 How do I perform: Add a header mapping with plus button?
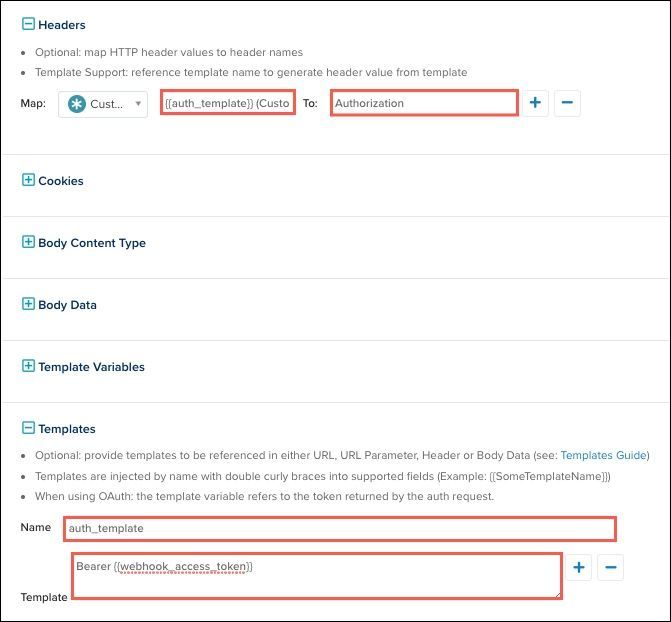535,103
